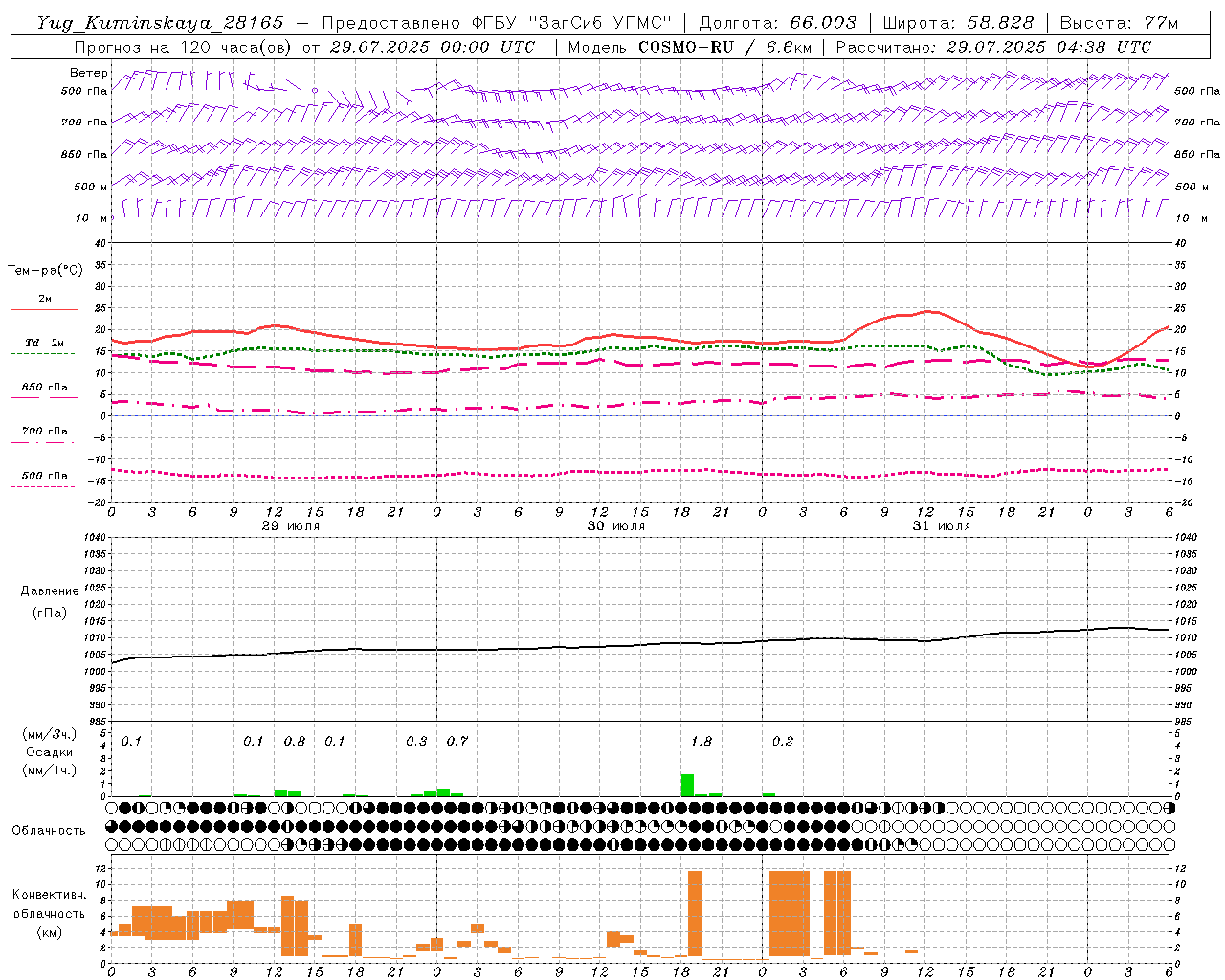Click the 1.8 precipitation total value
Viewport: 1225px width, 980px height.
[x=702, y=742]
